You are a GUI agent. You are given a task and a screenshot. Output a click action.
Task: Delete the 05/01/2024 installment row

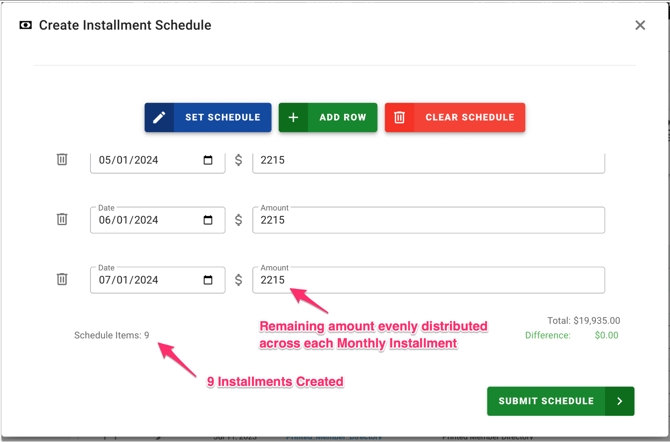(x=62, y=160)
